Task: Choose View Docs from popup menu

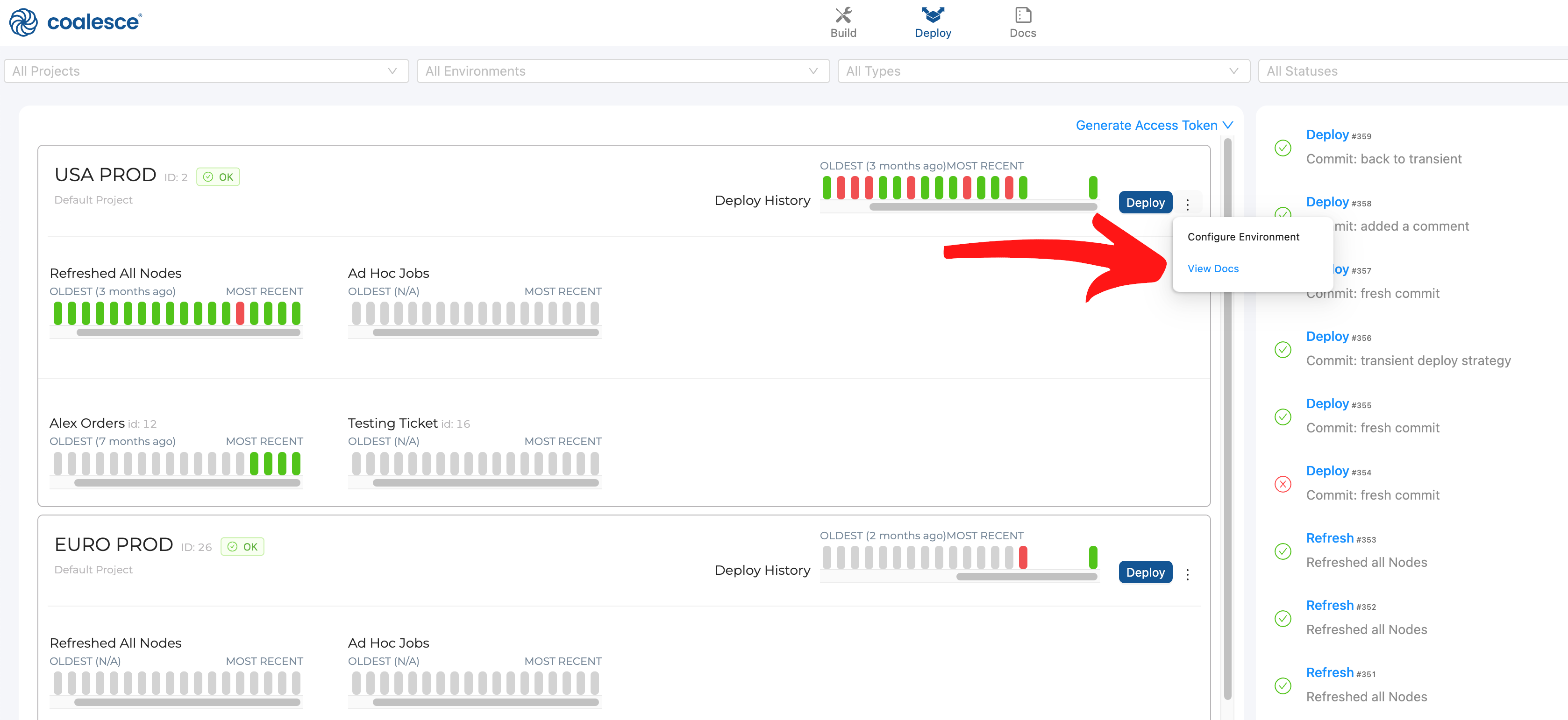Action: [x=1212, y=269]
